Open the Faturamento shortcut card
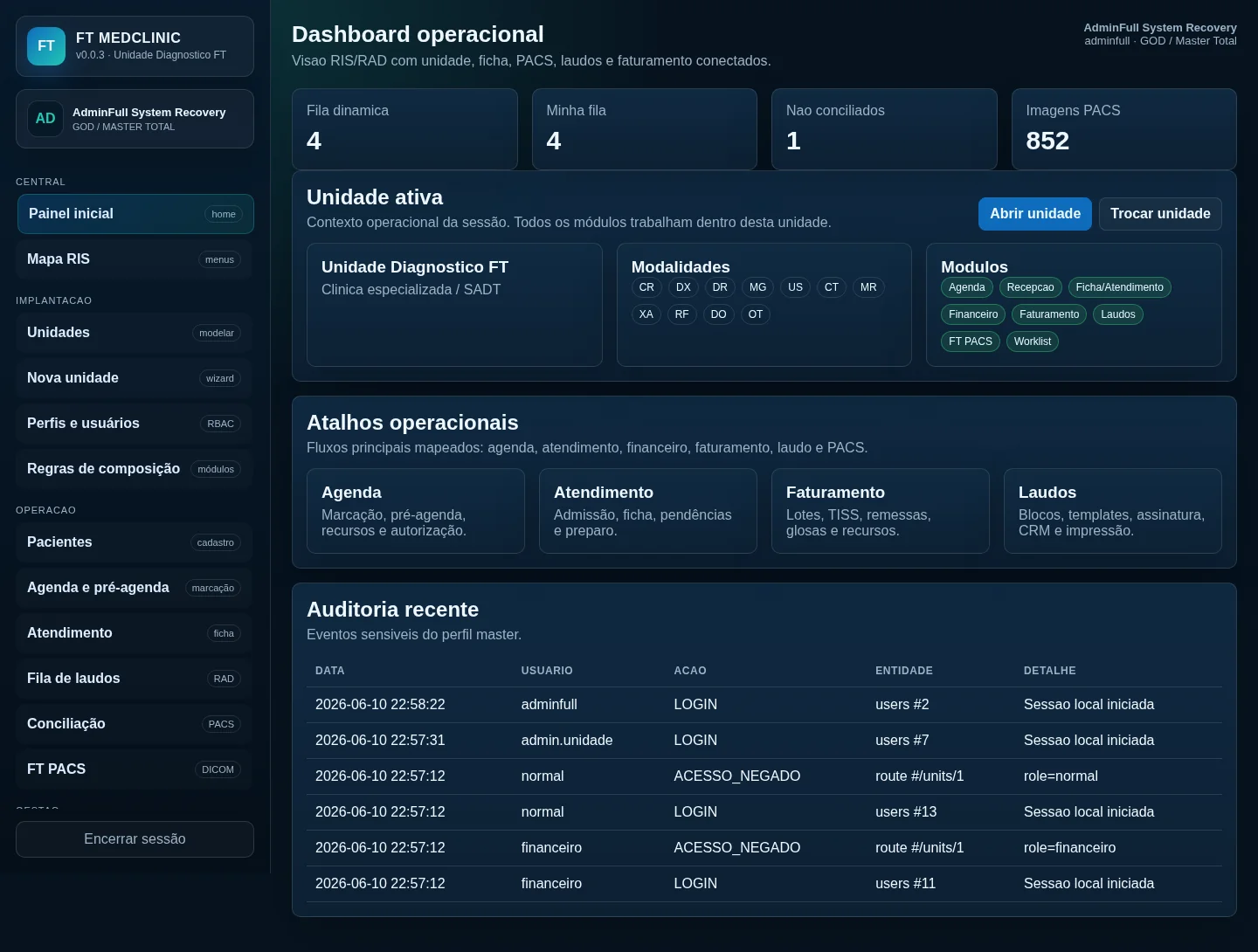The width and height of the screenshot is (1258, 952). click(881, 511)
